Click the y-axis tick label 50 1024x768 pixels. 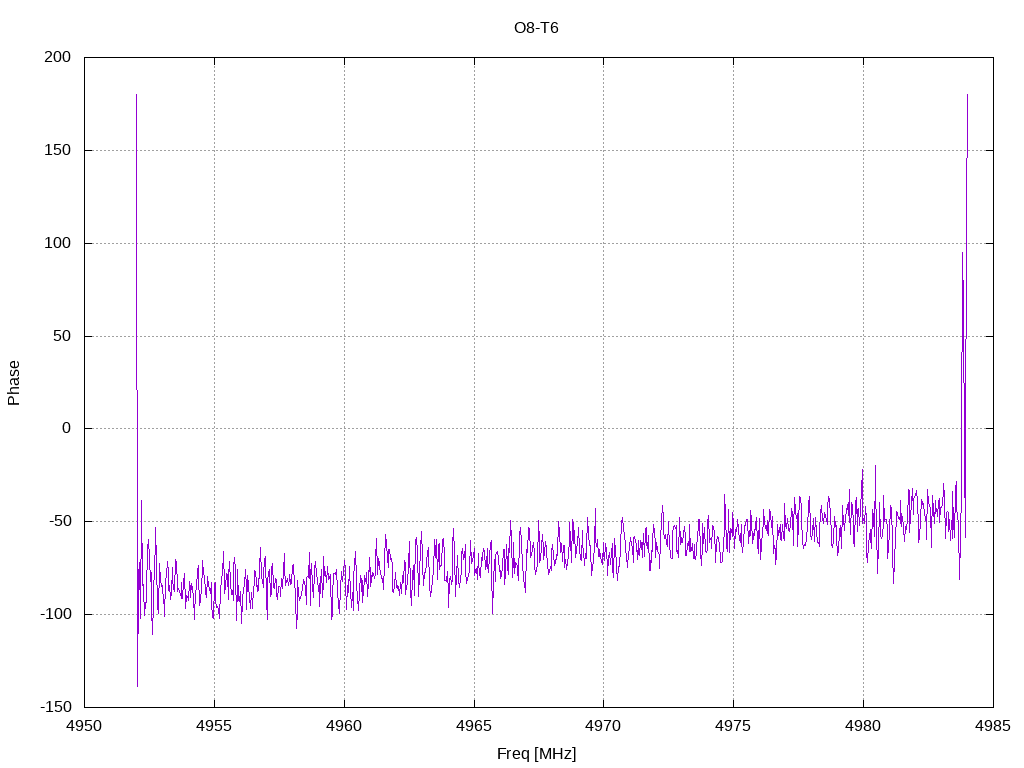click(x=61, y=336)
